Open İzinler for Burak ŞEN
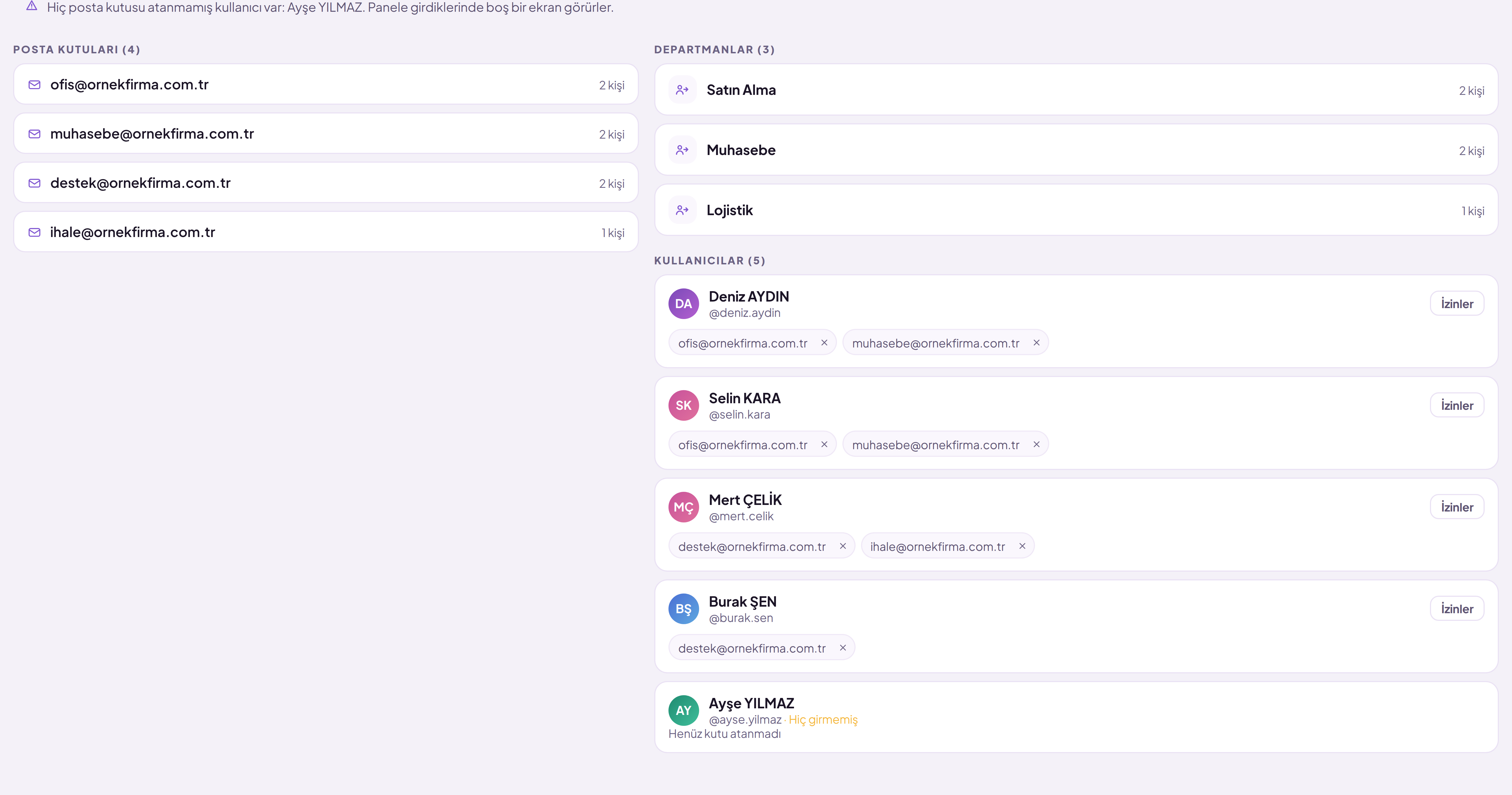This screenshot has width=1512, height=795. click(x=1457, y=609)
